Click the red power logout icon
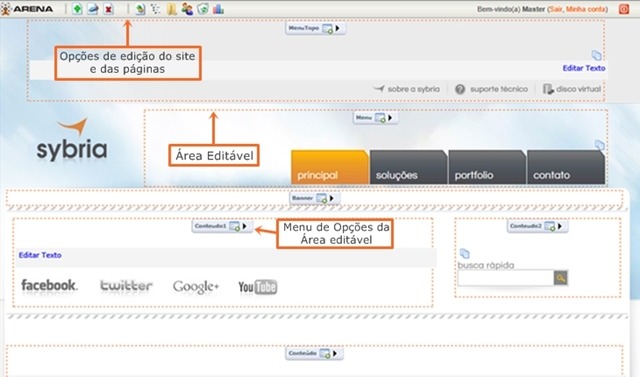Viewport: 640px width, 377px height. tap(624, 9)
